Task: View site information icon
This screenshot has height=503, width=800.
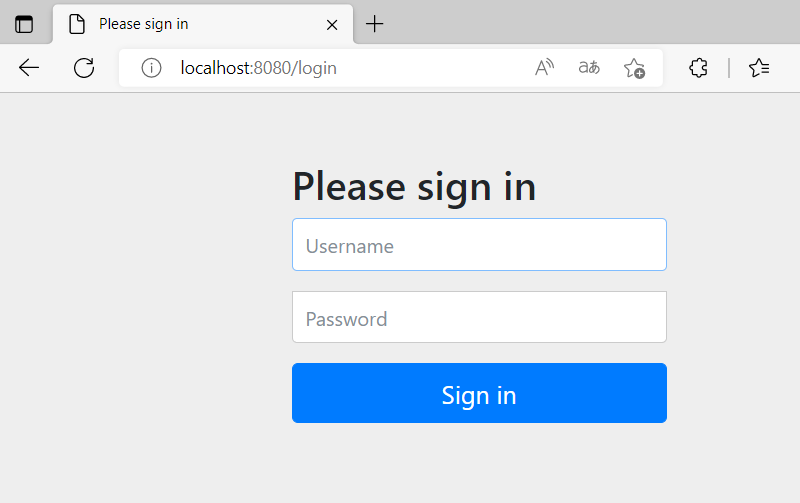Action: click(x=151, y=68)
